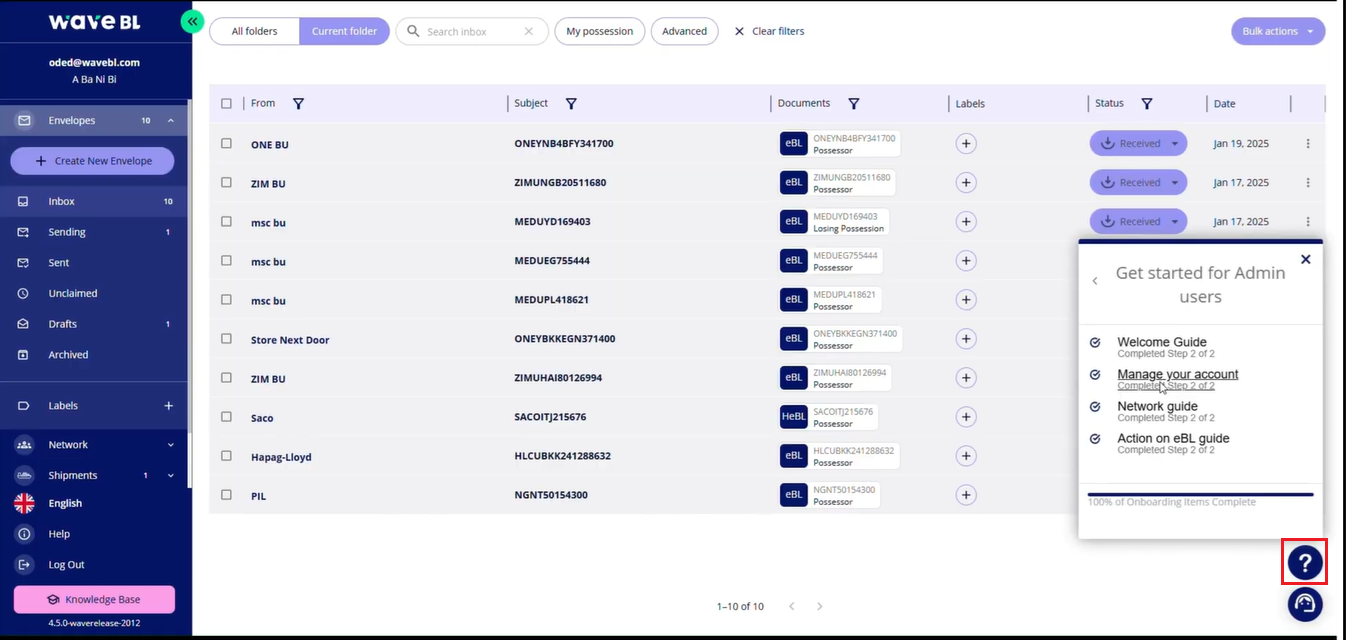The height and width of the screenshot is (640, 1346).
Task: Add label to ZIMUHAI80126994 row
Action: (966, 378)
